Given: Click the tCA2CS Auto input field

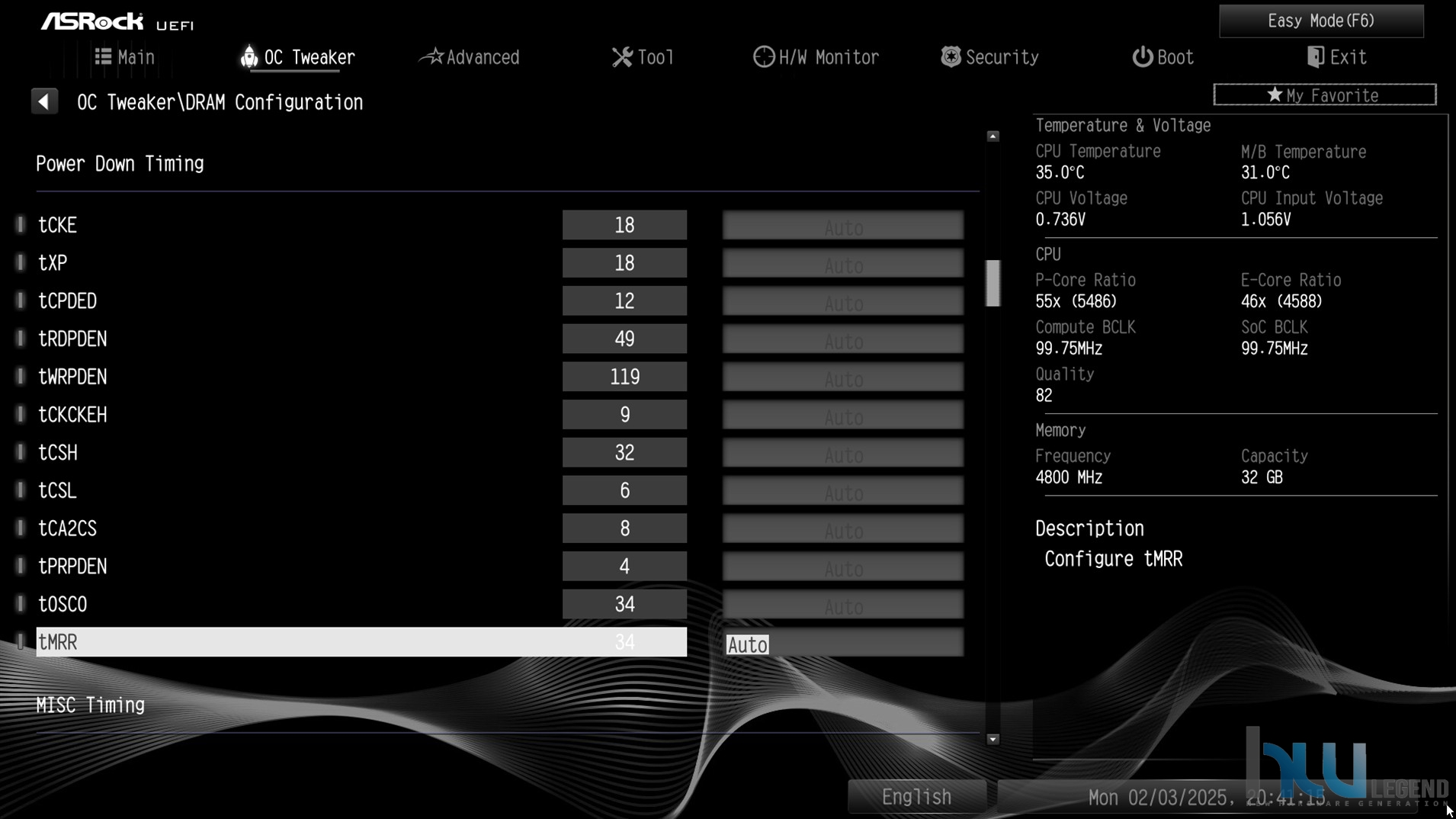Looking at the screenshot, I should pos(843,529).
